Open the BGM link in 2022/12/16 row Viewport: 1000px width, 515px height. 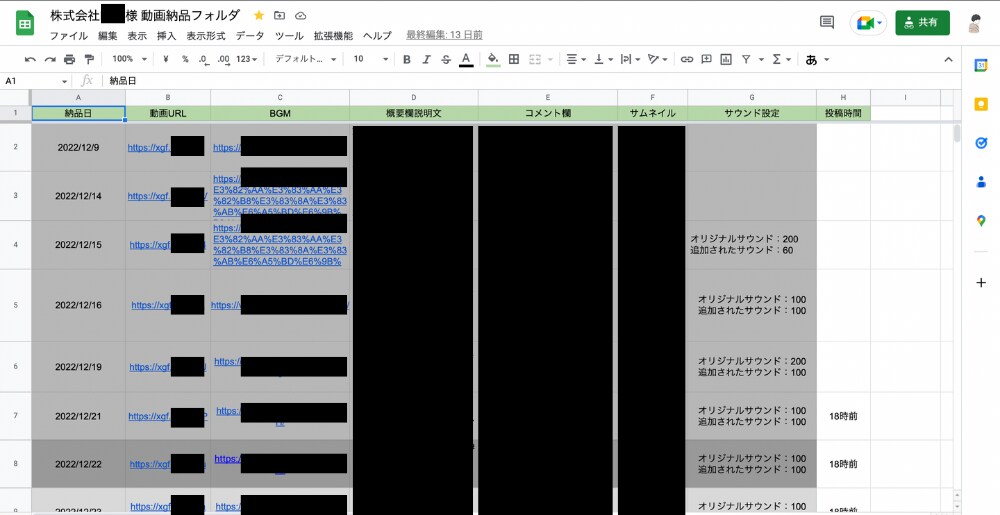[x=225, y=305]
